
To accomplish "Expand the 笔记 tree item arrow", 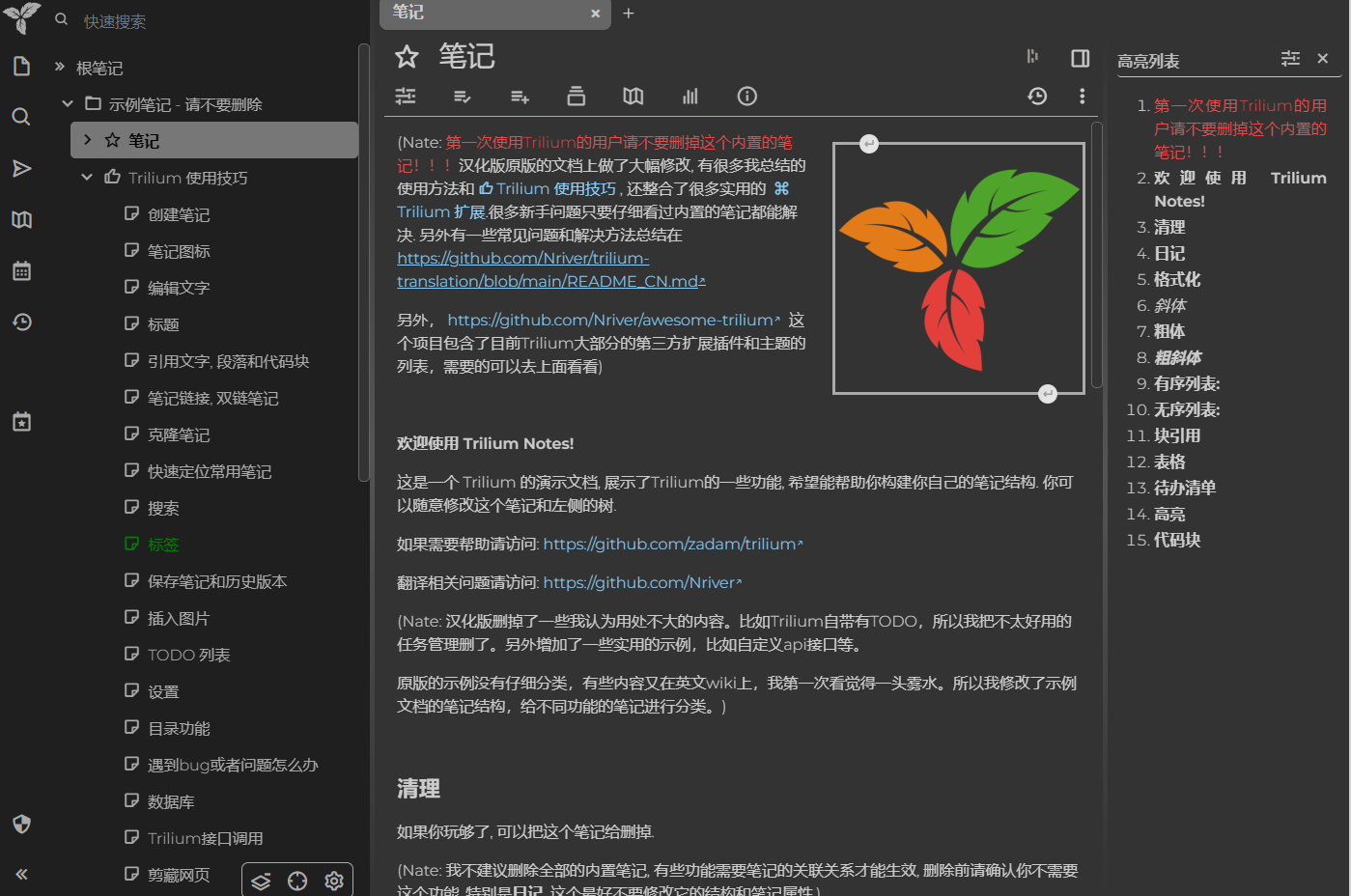I will (x=88, y=140).
